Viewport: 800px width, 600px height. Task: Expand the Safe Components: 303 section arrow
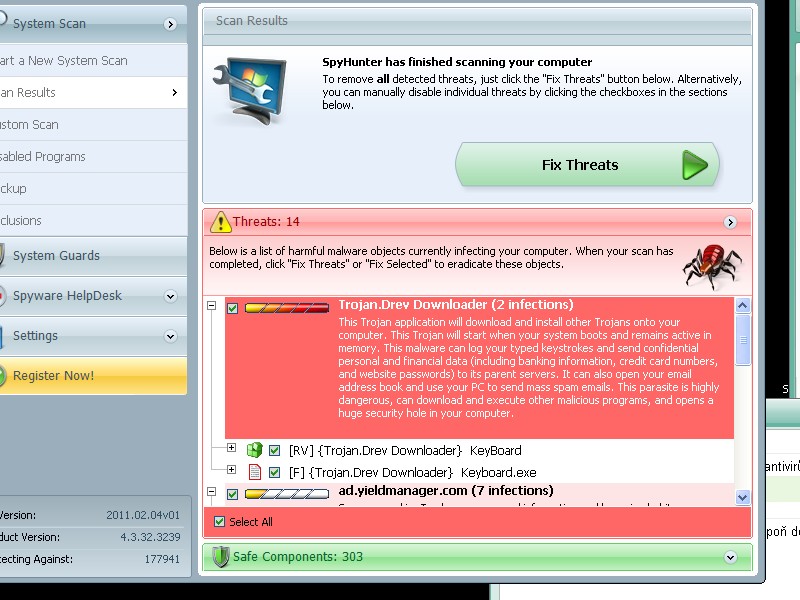730,557
